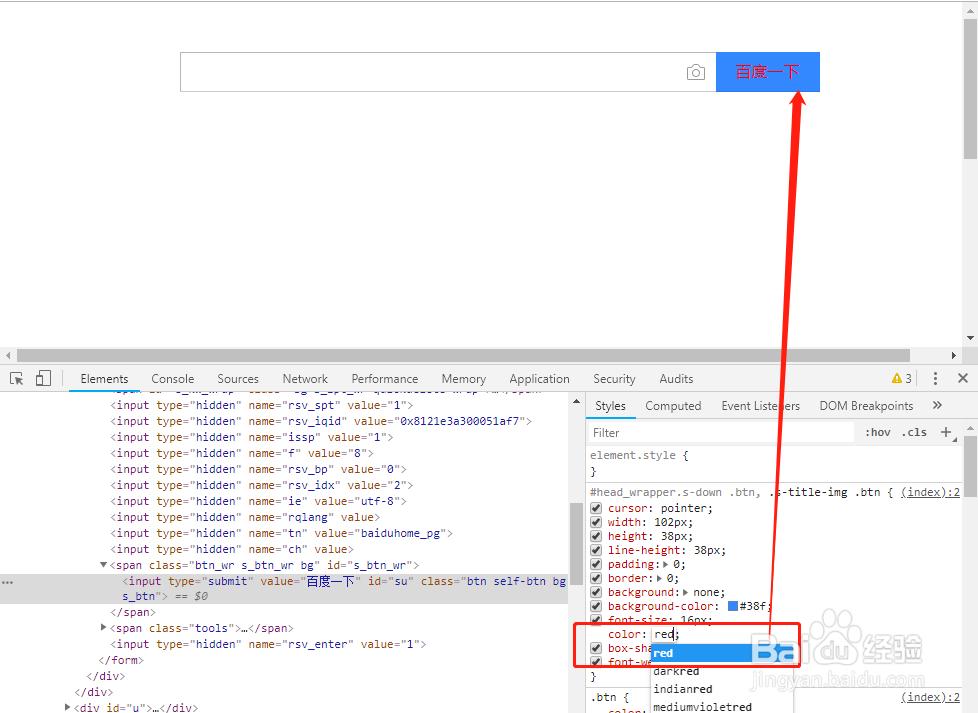Toggle the device toolbar icon

pyautogui.click(x=43, y=379)
